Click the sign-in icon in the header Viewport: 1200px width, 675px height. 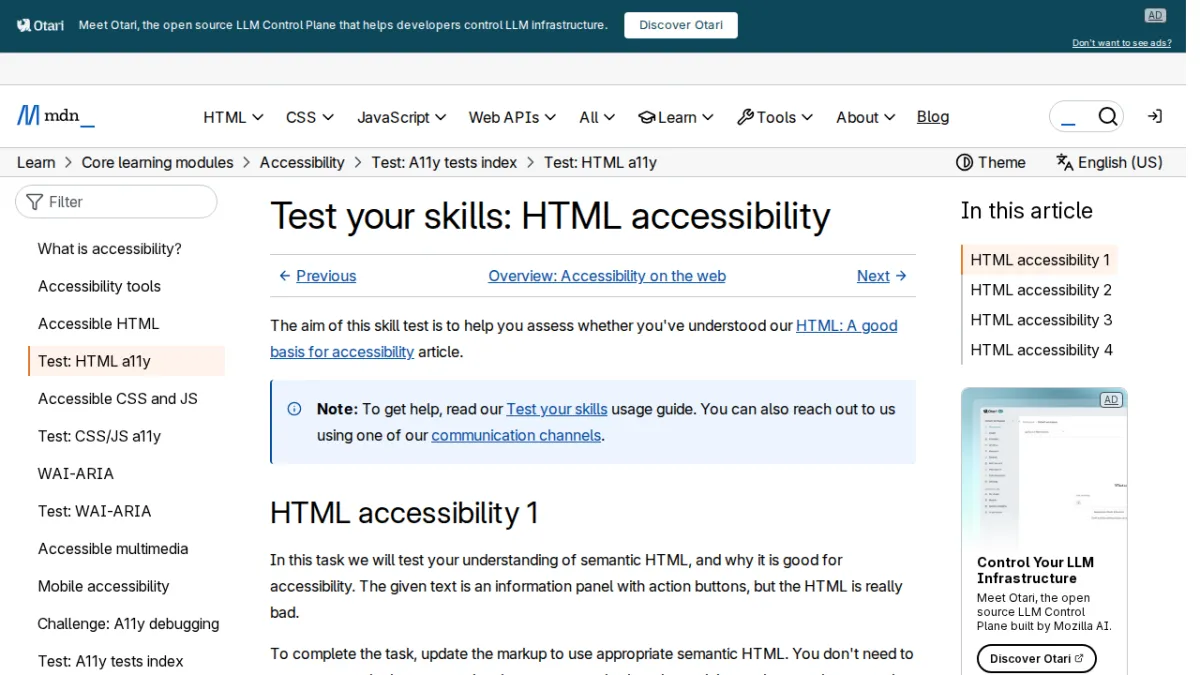(x=1155, y=117)
